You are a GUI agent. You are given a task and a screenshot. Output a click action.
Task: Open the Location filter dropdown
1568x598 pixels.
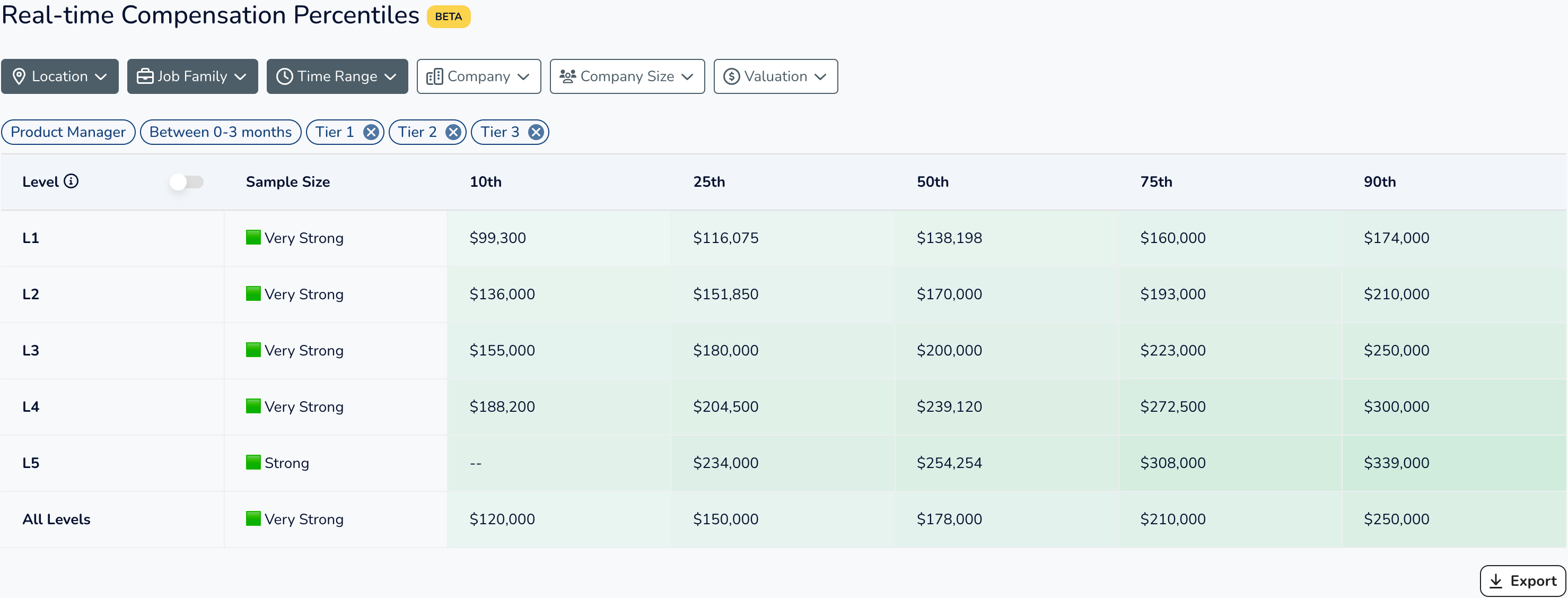tap(59, 76)
